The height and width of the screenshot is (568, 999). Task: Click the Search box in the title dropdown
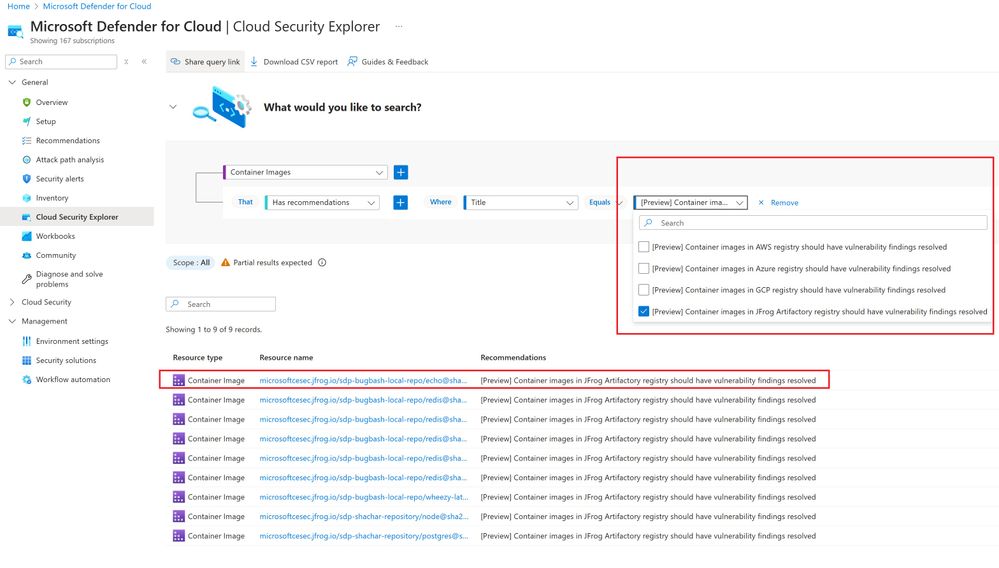tap(813, 223)
